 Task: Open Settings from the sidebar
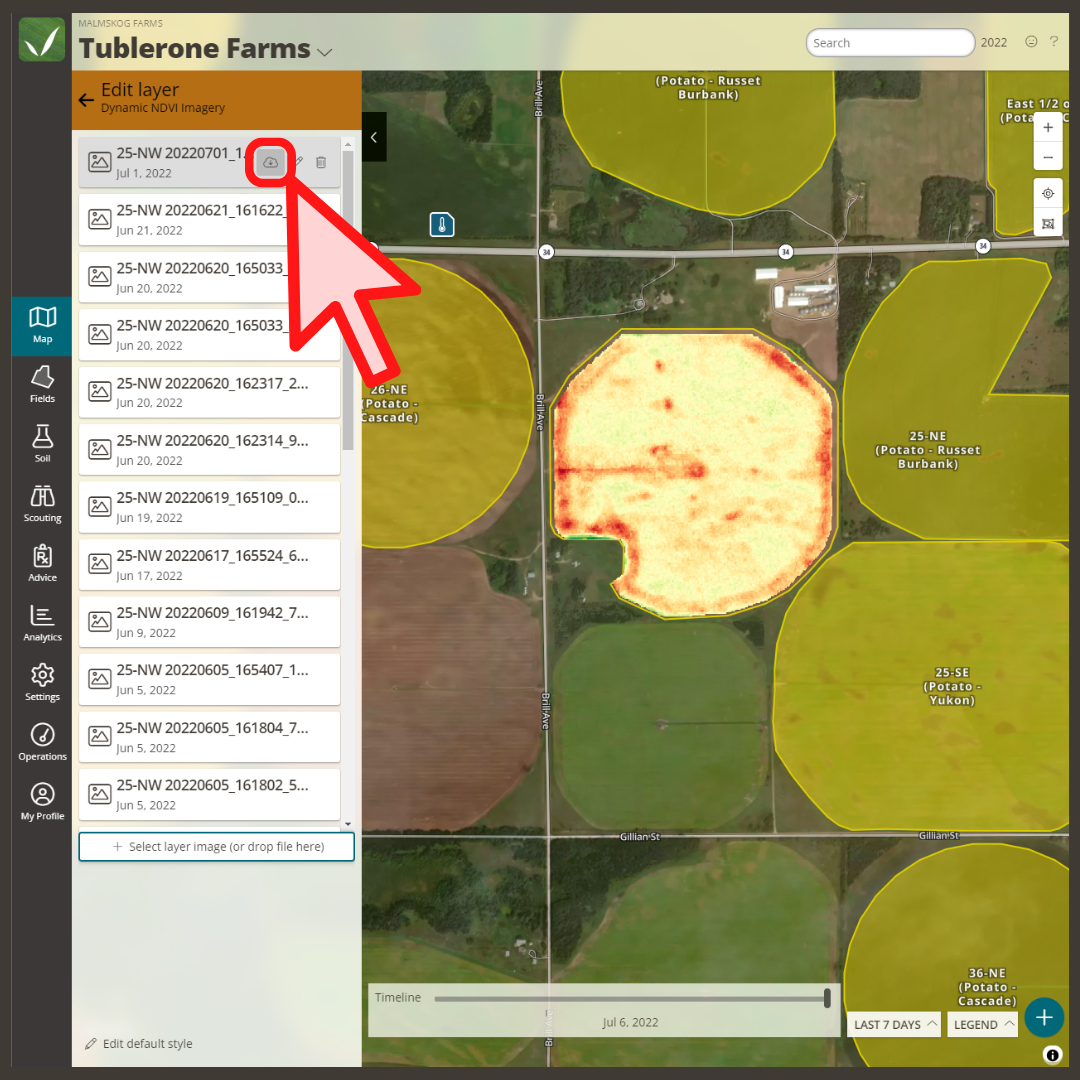pos(42,683)
